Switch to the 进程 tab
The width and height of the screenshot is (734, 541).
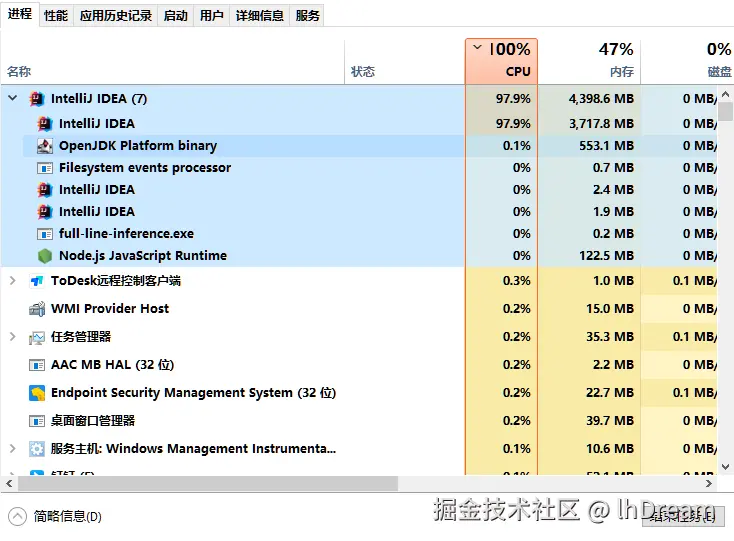click(x=20, y=14)
